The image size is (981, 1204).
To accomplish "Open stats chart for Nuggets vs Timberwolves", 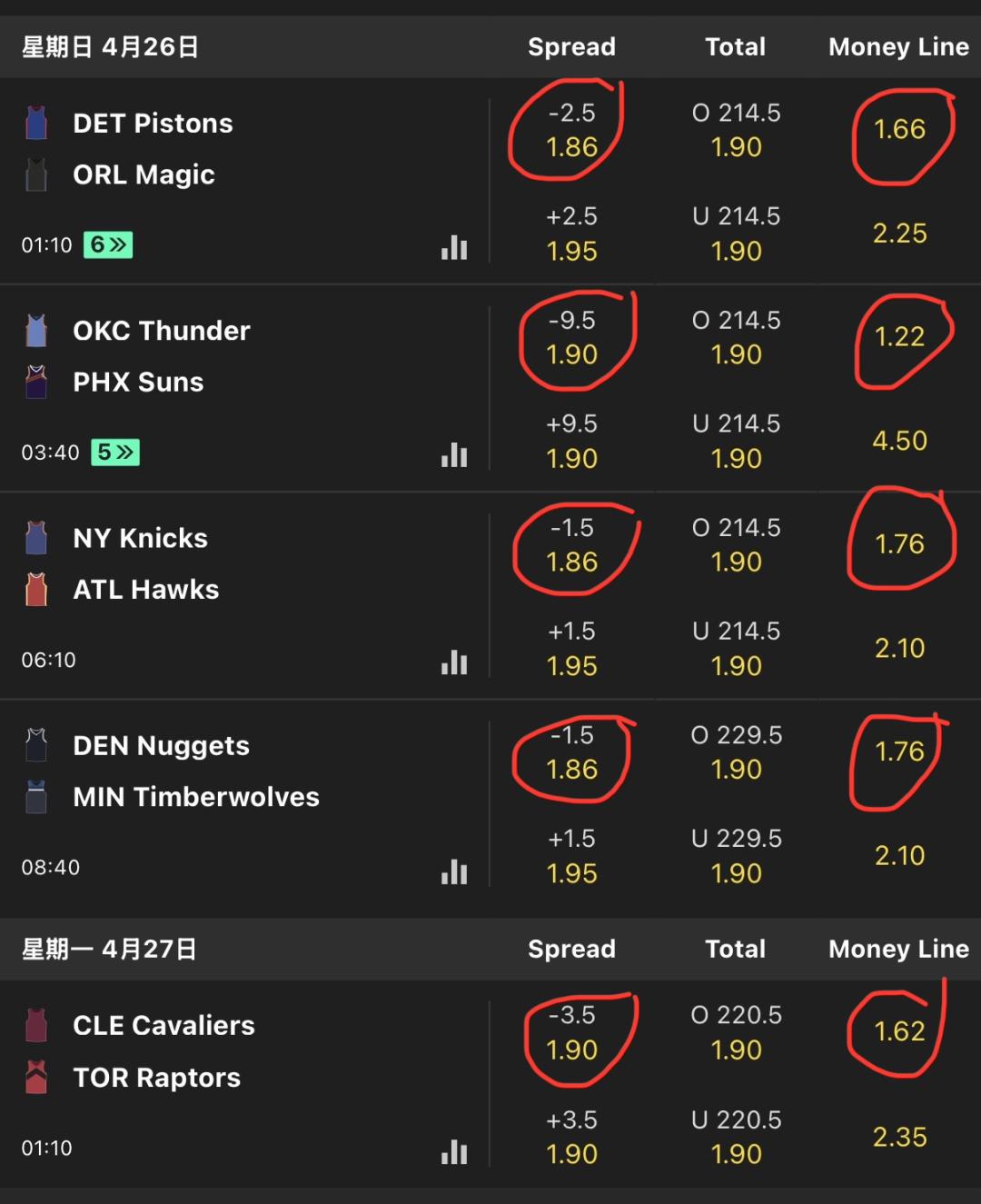I will 454,871.
